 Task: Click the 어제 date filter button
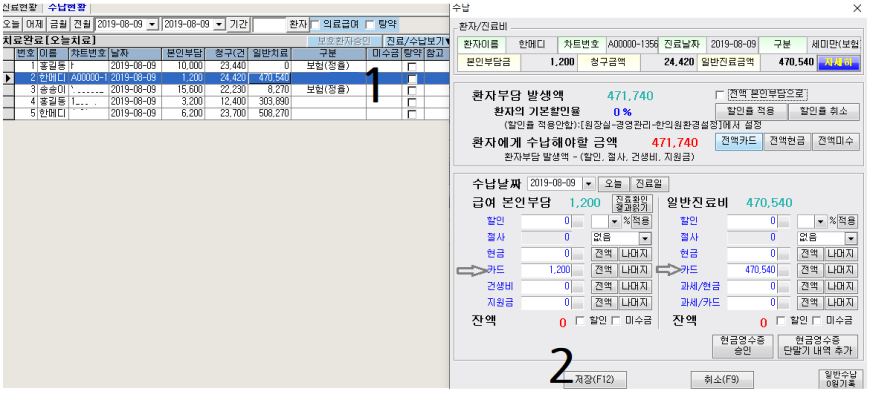pyautogui.click(x=35, y=24)
